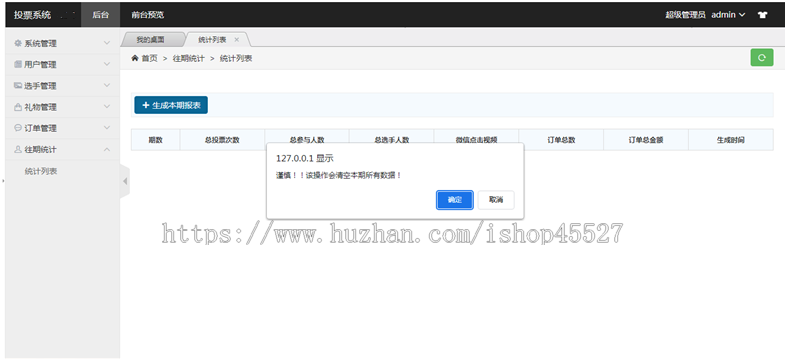Expand the 选手管理 menu chevron

(x=107, y=85)
